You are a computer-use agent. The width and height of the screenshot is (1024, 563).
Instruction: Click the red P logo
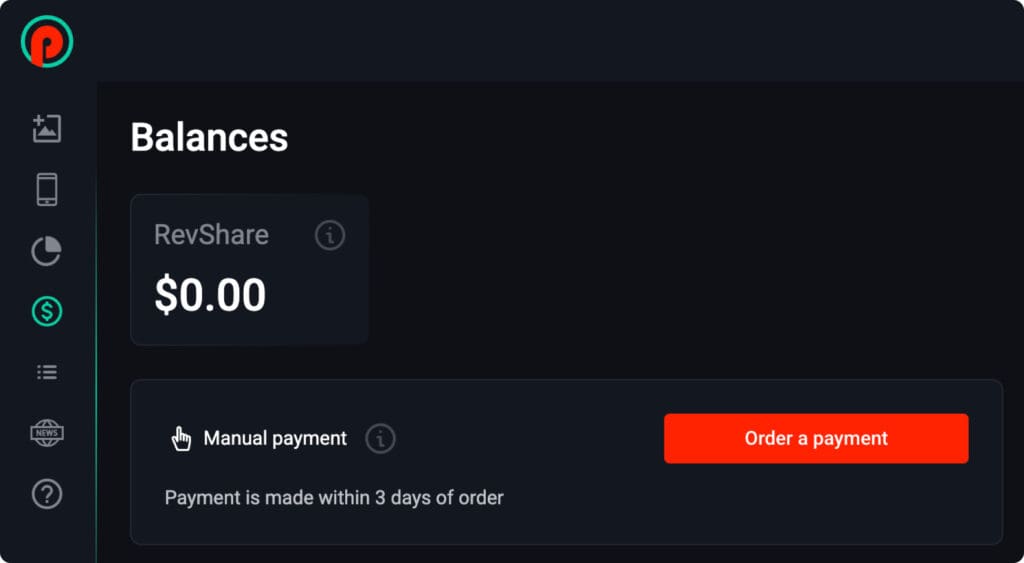[x=46, y=42]
